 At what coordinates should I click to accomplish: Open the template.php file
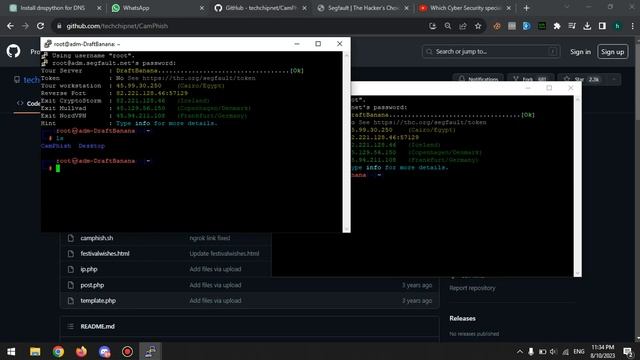coord(98,300)
